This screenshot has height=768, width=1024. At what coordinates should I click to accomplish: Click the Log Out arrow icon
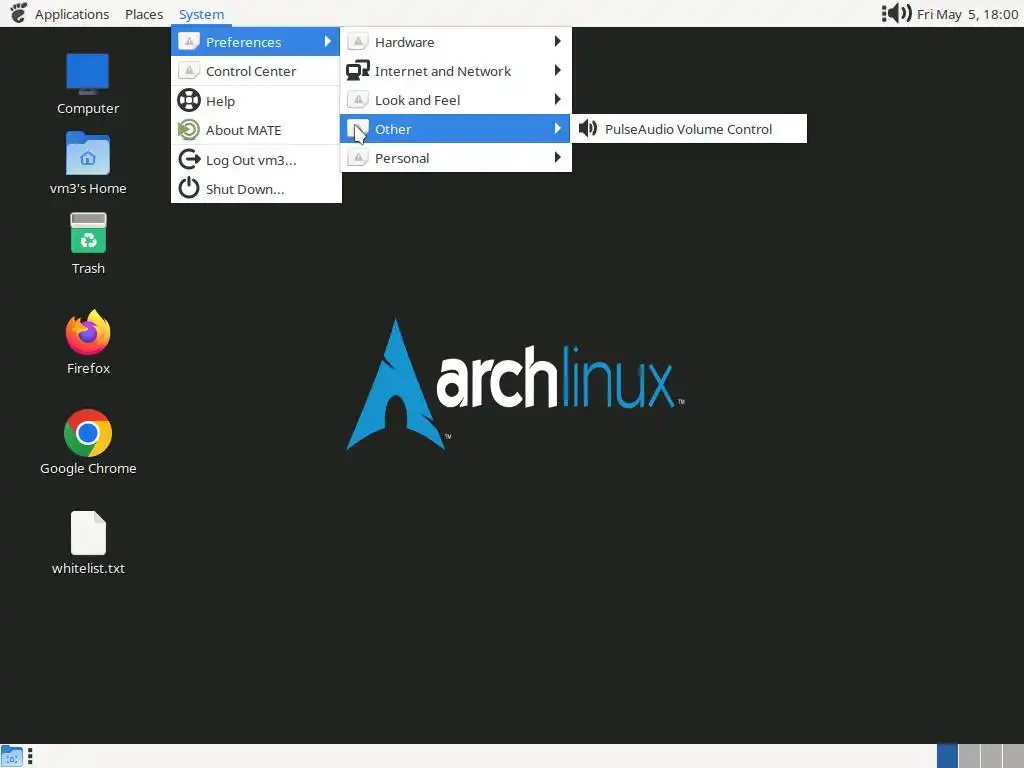click(189, 159)
